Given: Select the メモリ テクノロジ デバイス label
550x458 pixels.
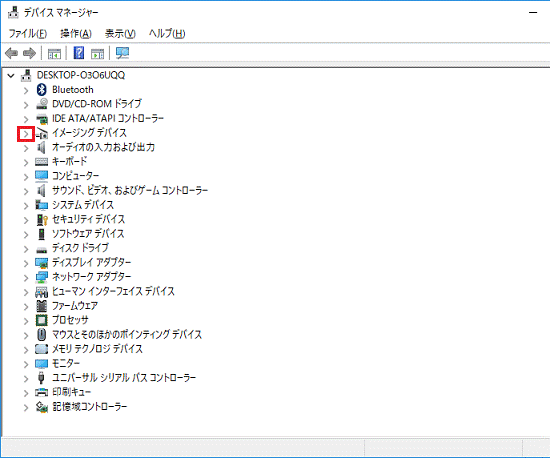Looking at the screenshot, I should [98, 349].
